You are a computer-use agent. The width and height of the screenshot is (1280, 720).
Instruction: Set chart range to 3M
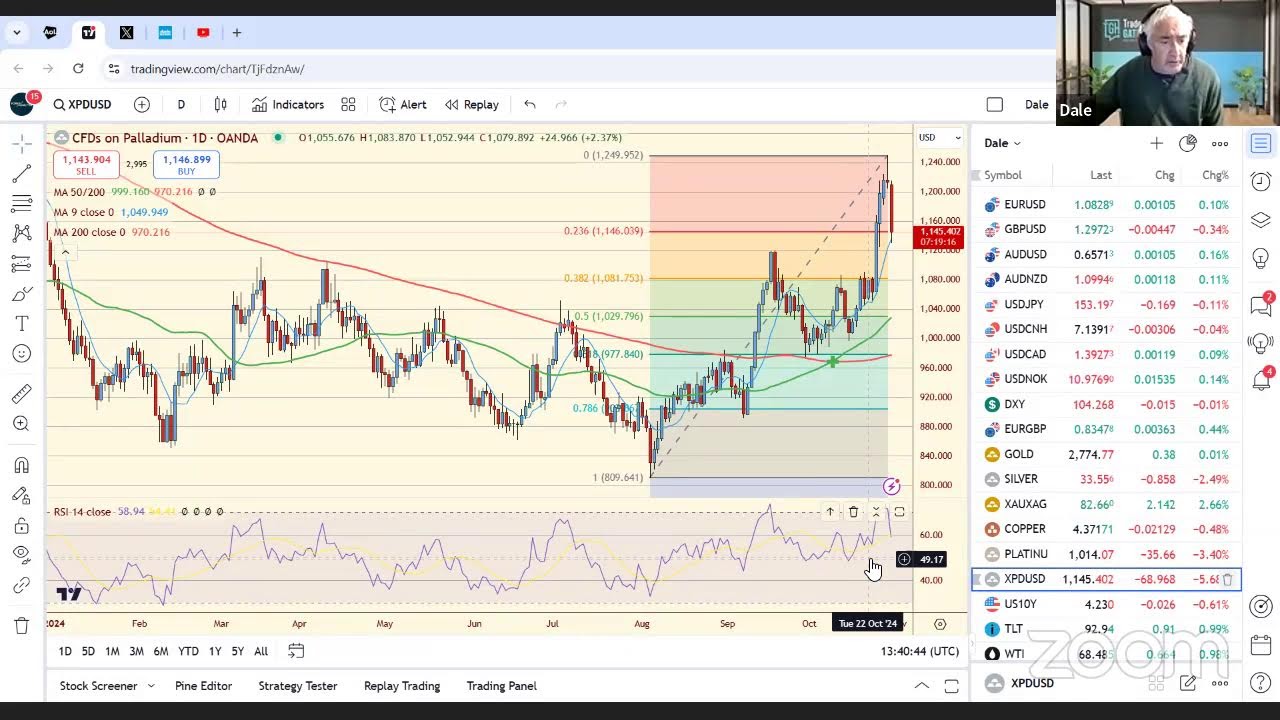point(136,651)
